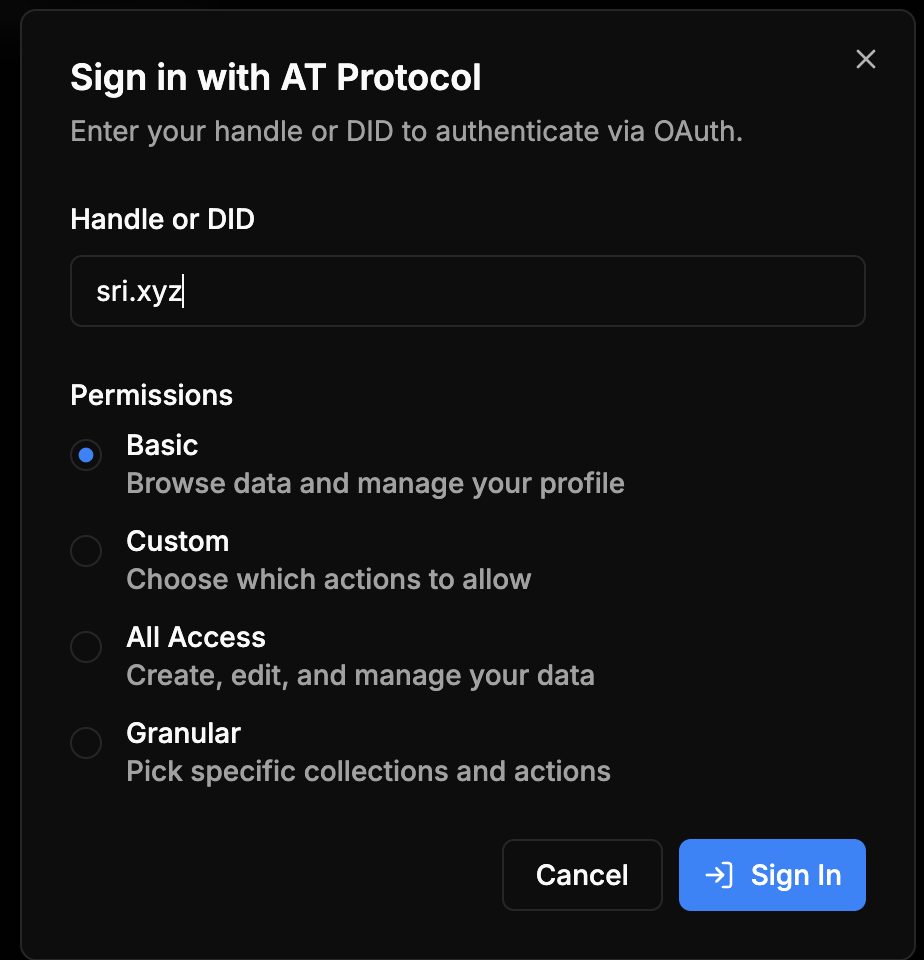Select the Basic permissions radio button
Screen dimensions: 924x960
(x=86, y=455)
